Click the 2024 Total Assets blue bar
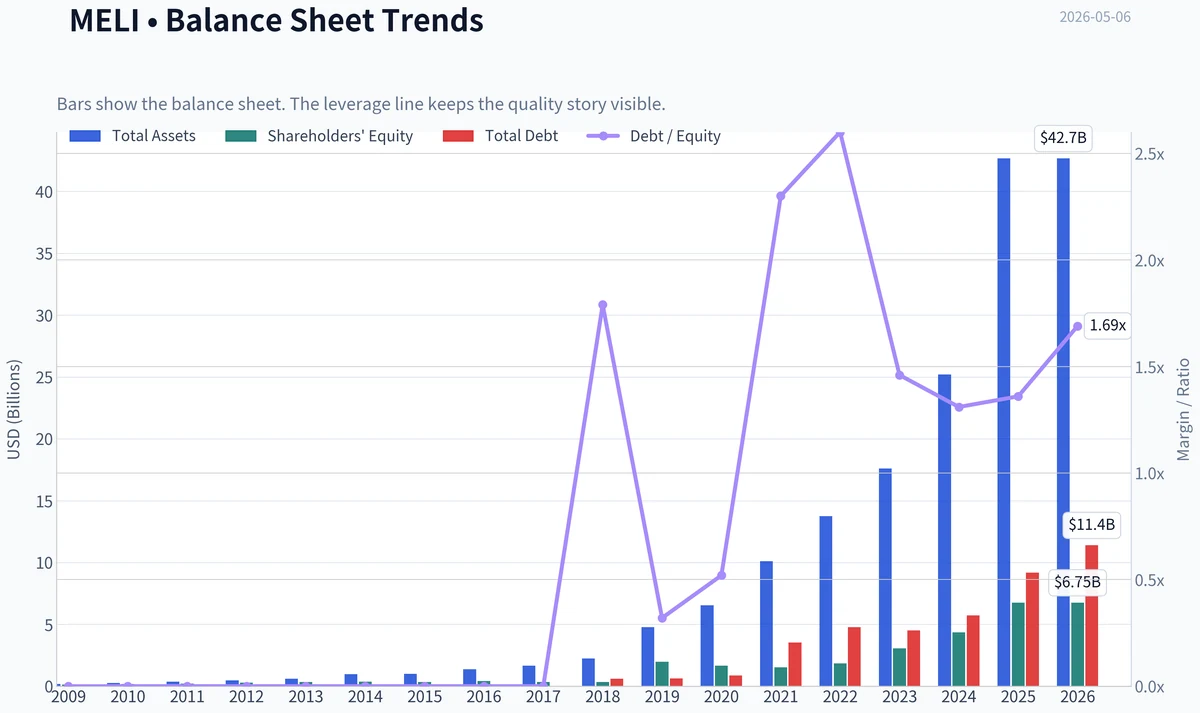The image size is (1200, 713). (944, 530)
